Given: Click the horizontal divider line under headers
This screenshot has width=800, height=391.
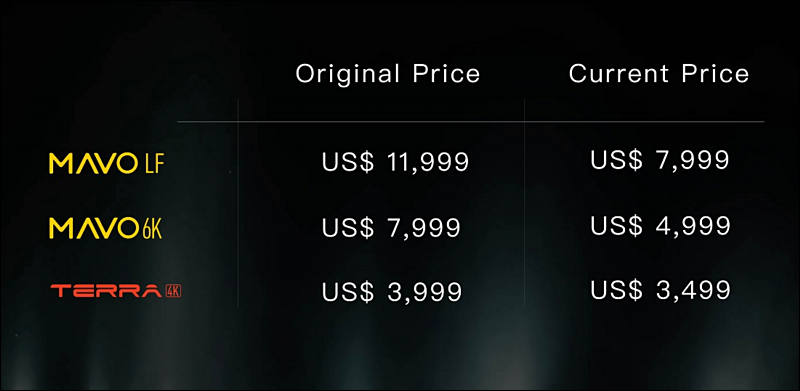Looking at the screenshot, I should tap(471, 122).
